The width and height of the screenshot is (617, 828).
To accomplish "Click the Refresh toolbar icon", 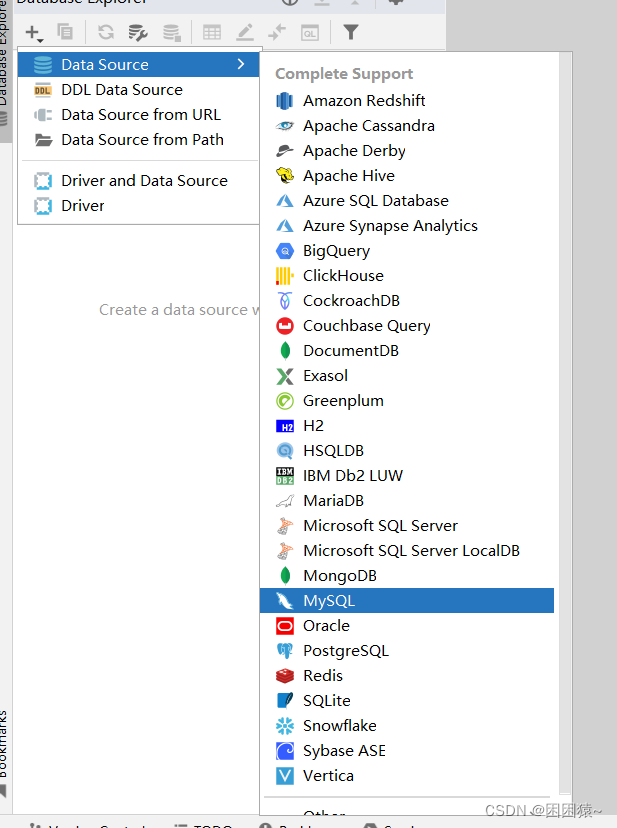I will [x=106, y=32].
